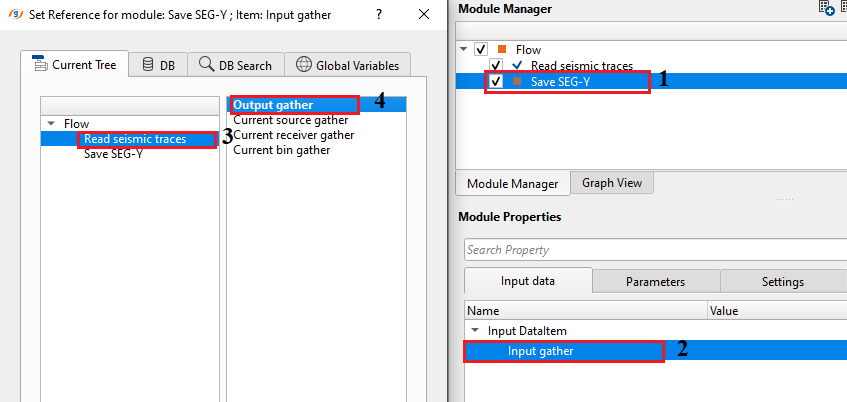Image resolution: width=847 pixels, height=402 pixels.
Task: Open the Global Variables tab
Action: (x=348, y=65)
